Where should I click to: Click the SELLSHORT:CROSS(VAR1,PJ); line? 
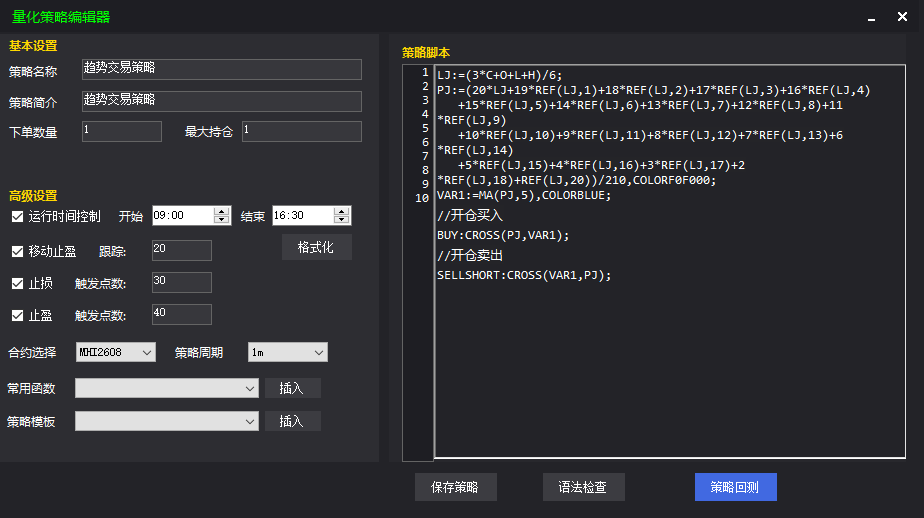pos(524,276)
